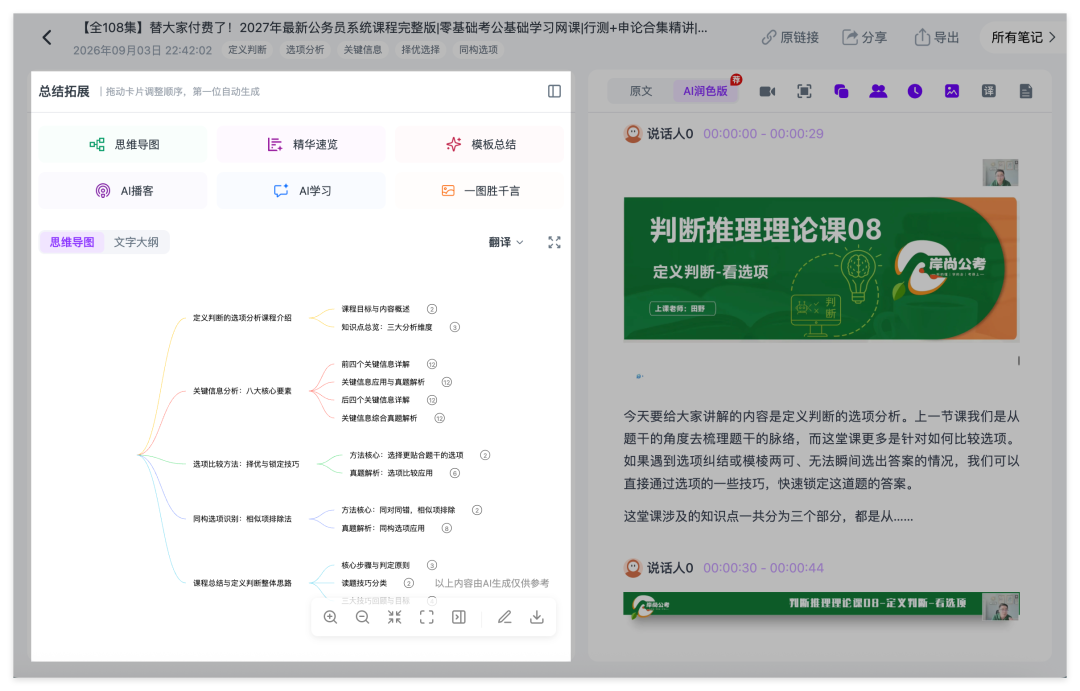Click the collapse-arrows shrink icon
1080x691 pixels.
[x=395, y=617]
